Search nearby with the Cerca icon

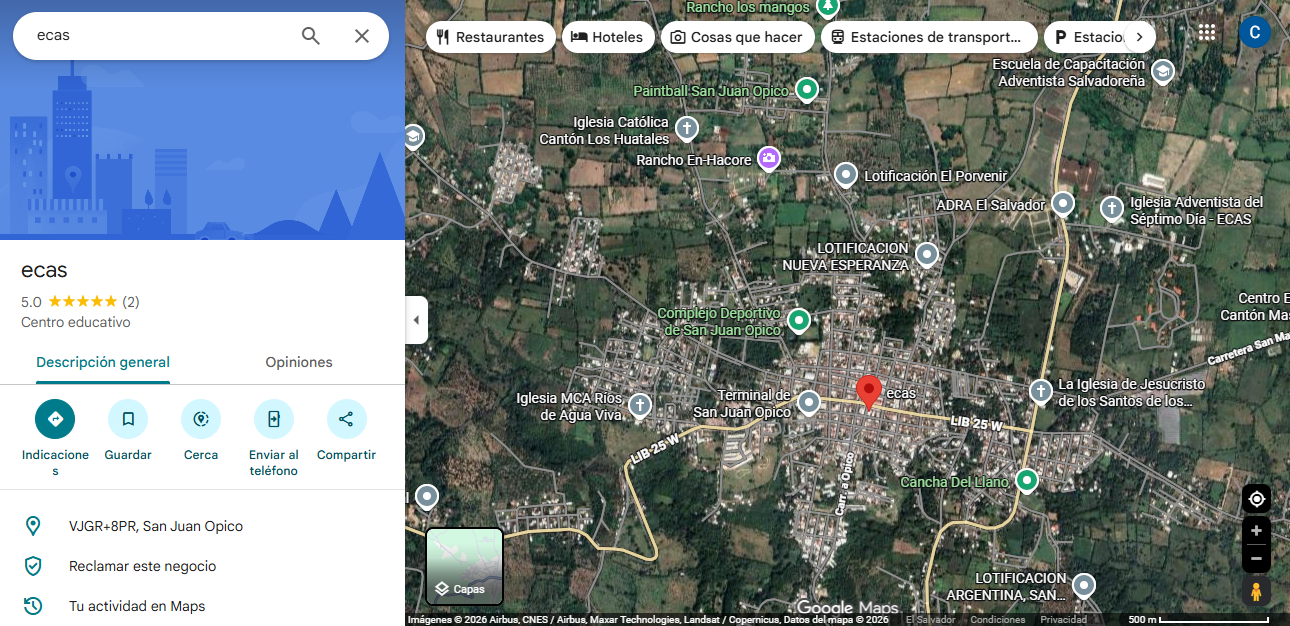coord(201,419)
